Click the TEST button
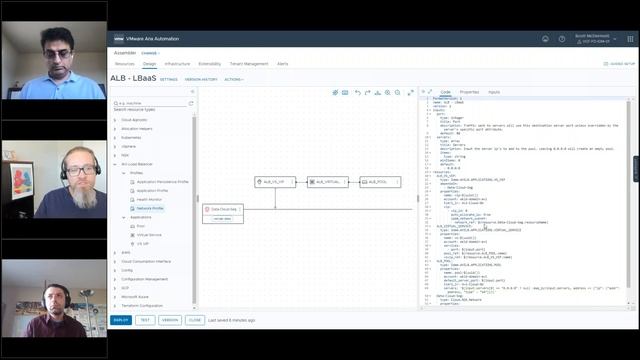Viewport: 640px width, 360px height. tap(145, 320)
